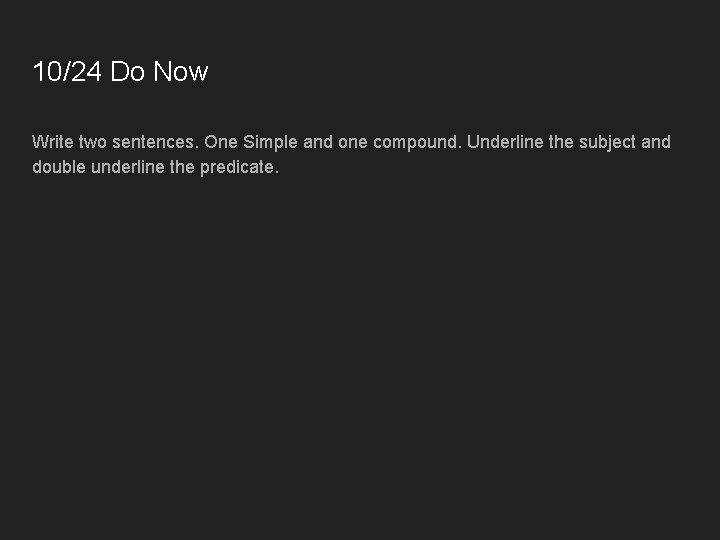Place cursor on the word 'Write'

pyautogui.click(x=52, y=142)
